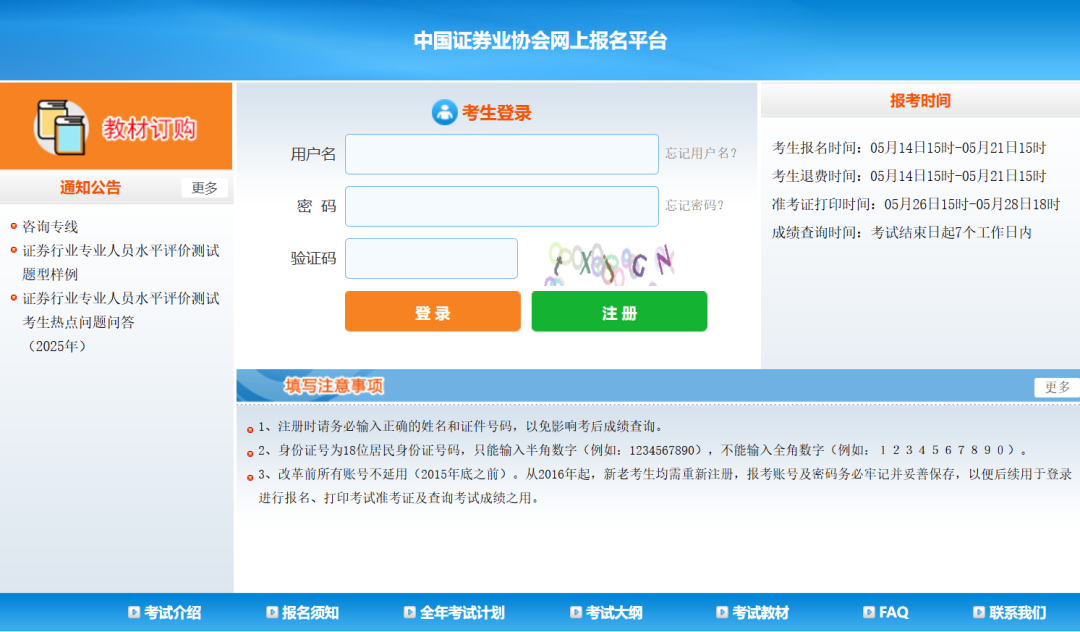Image resolution: width=1080 pixels, height=632 pixels.
Task: Focus the 验证码 input field
Action: click(431, 259)
